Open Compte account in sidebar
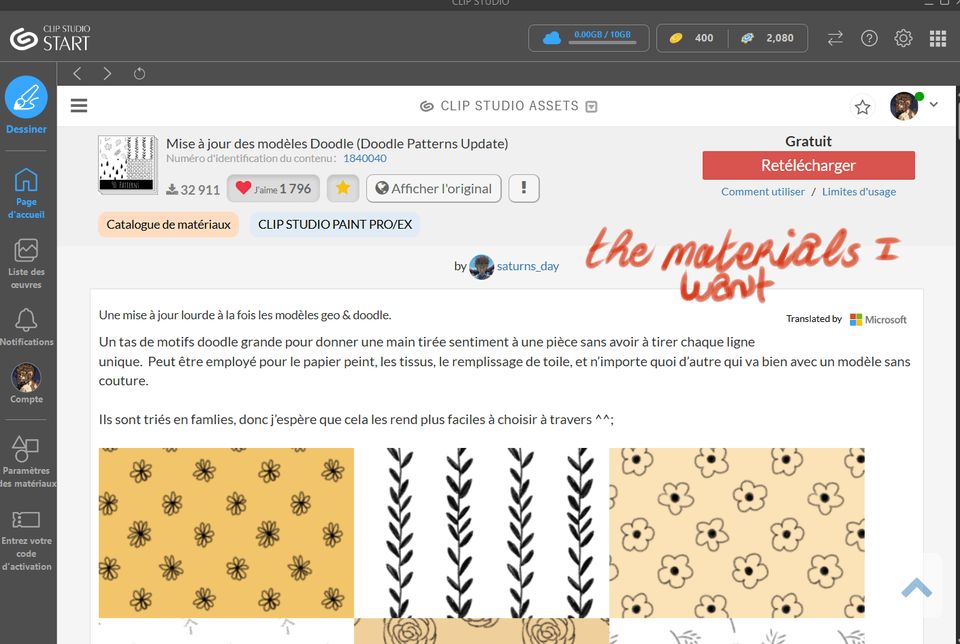The height and width of the screenshot is (644, 960). [26, 383]
